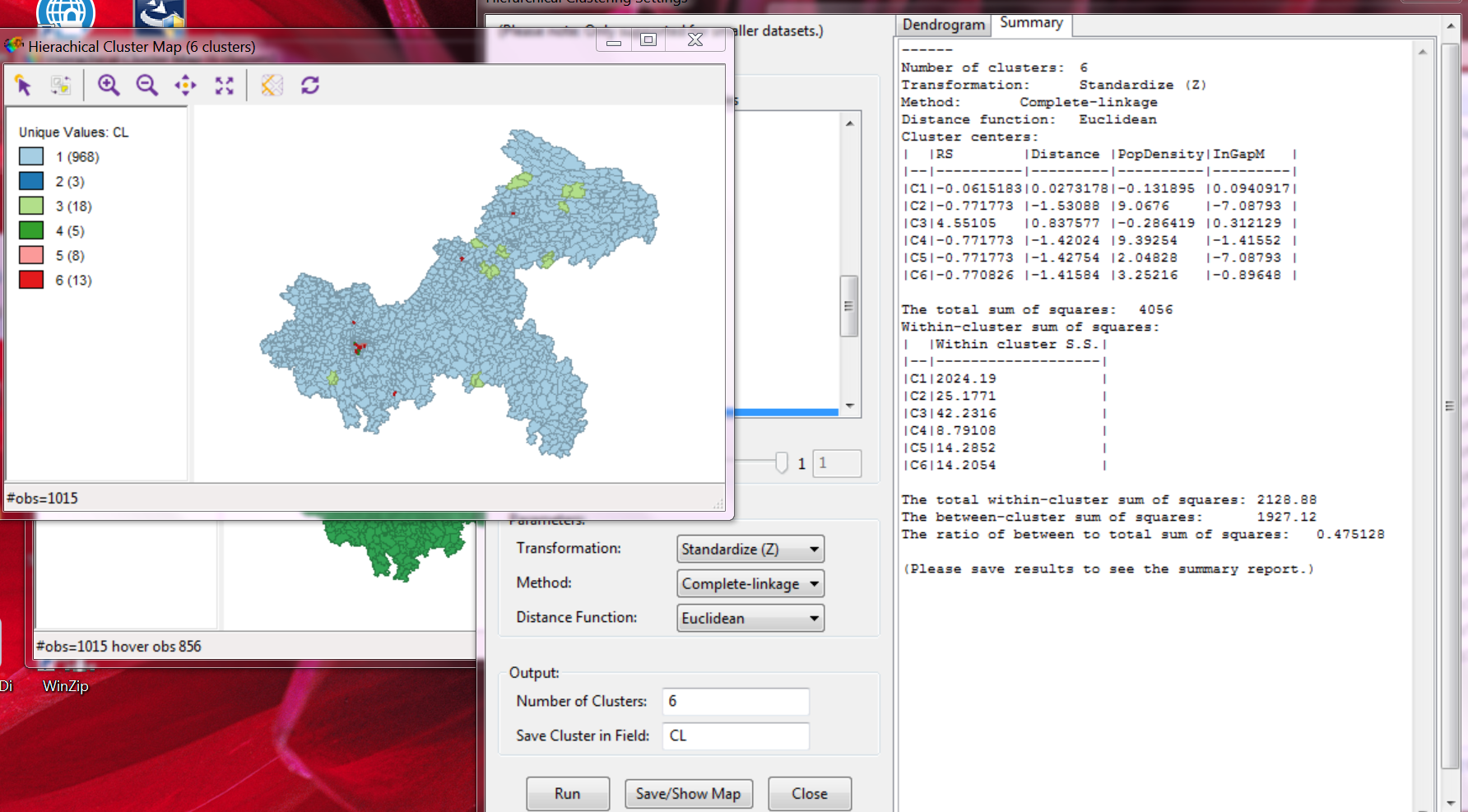This screenshot has height=812, width=1468.
Task: Switch to the Dendrogram tab
Action: (943, 25)
